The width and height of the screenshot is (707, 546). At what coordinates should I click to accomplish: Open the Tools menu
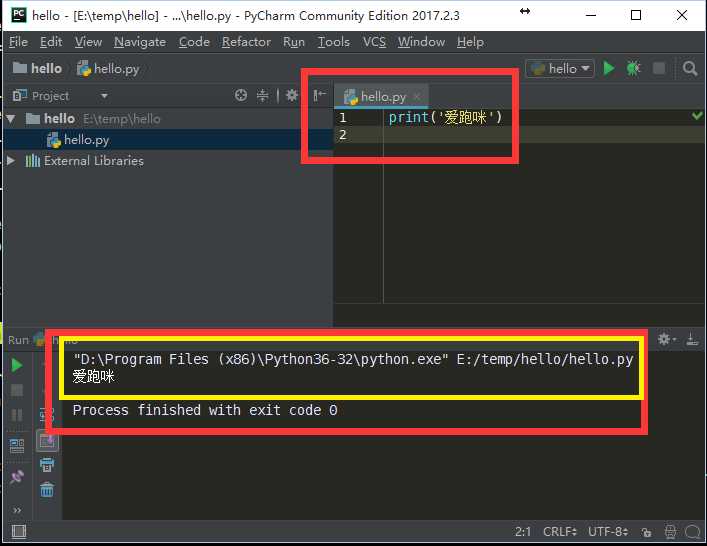334,42
